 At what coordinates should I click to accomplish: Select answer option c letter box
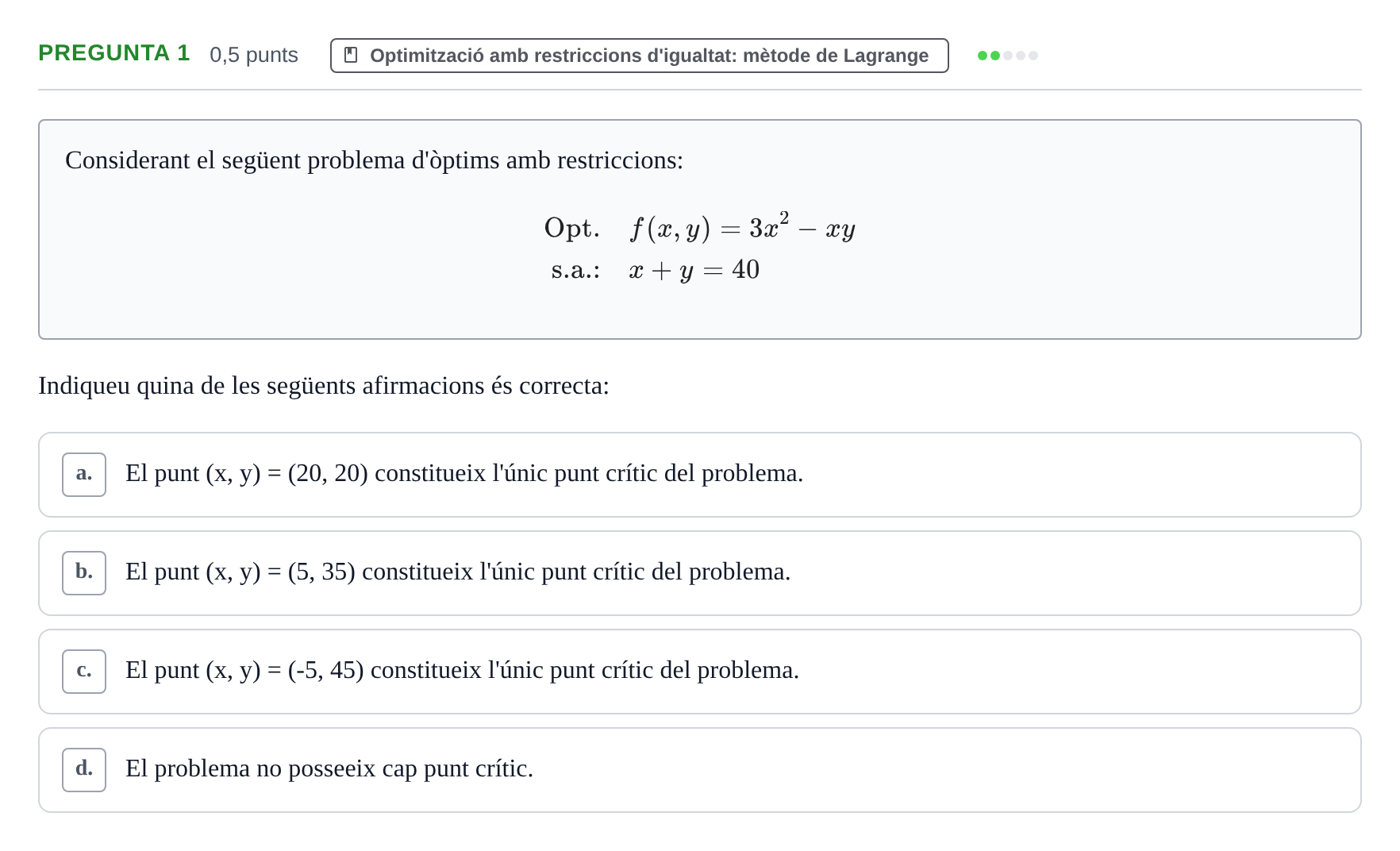(84, 672)
